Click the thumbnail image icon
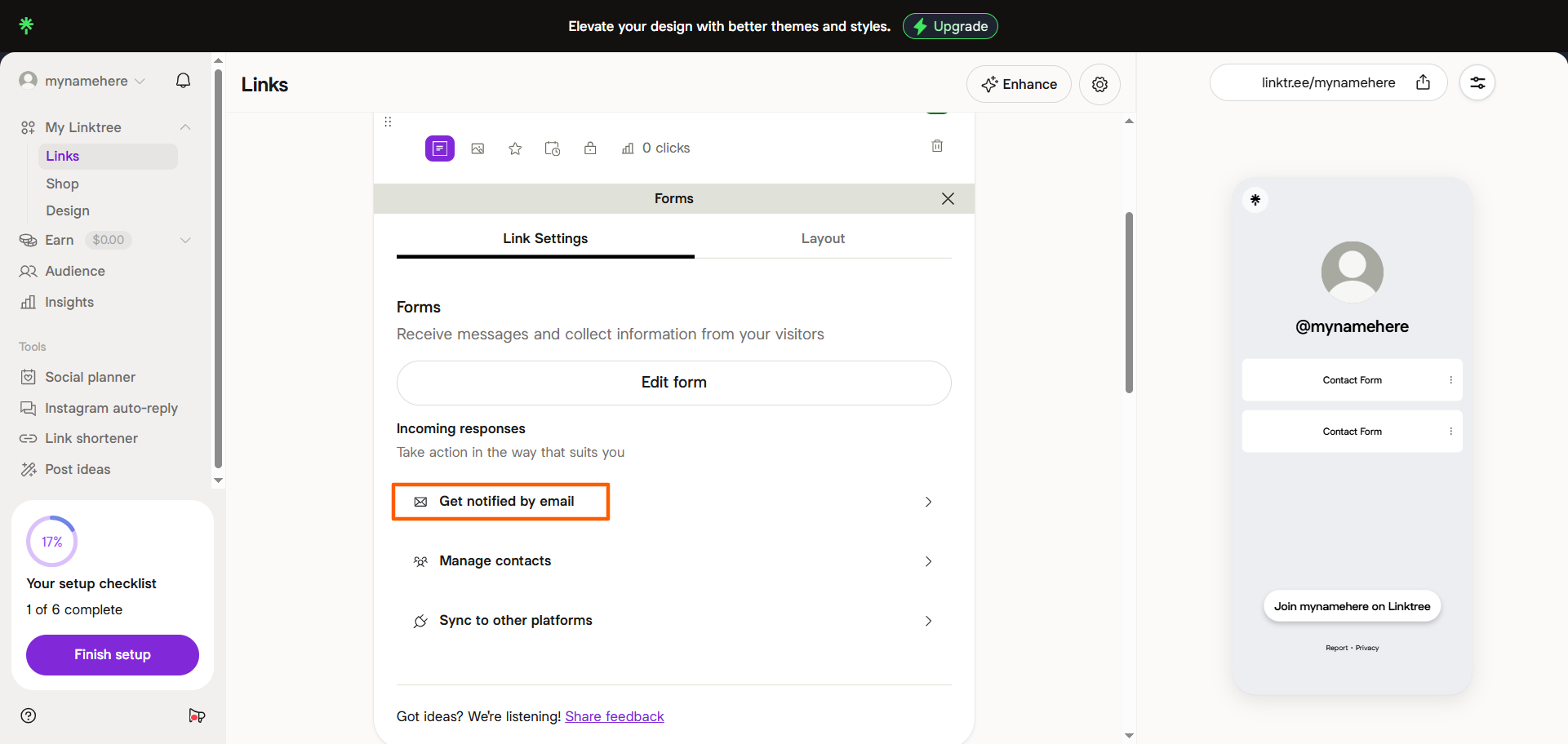The width and height of the screenshot is (1568, 744). 478,148
